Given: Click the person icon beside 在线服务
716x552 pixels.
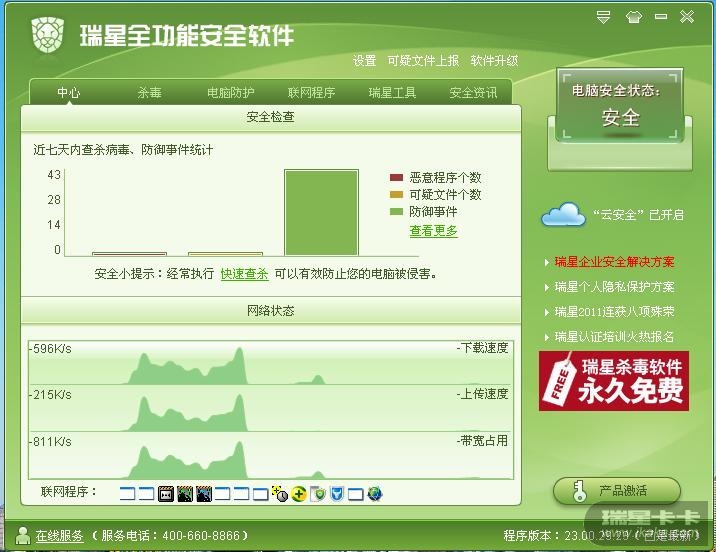Looking at the screenshot, I should [x=22, y=536].
